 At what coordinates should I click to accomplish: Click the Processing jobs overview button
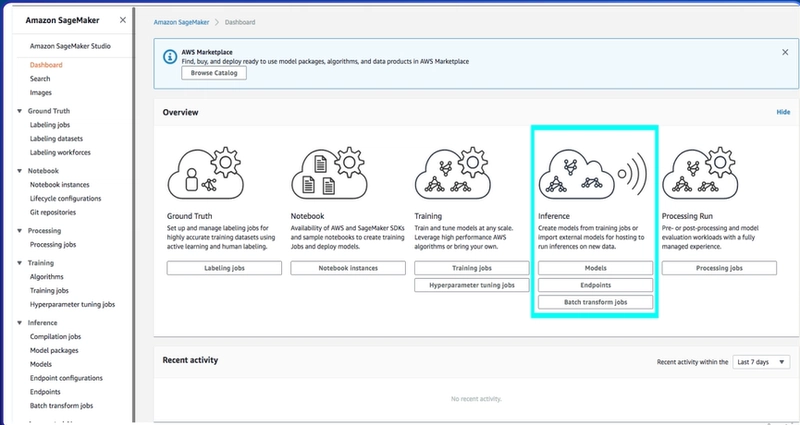tap(719, 268)
